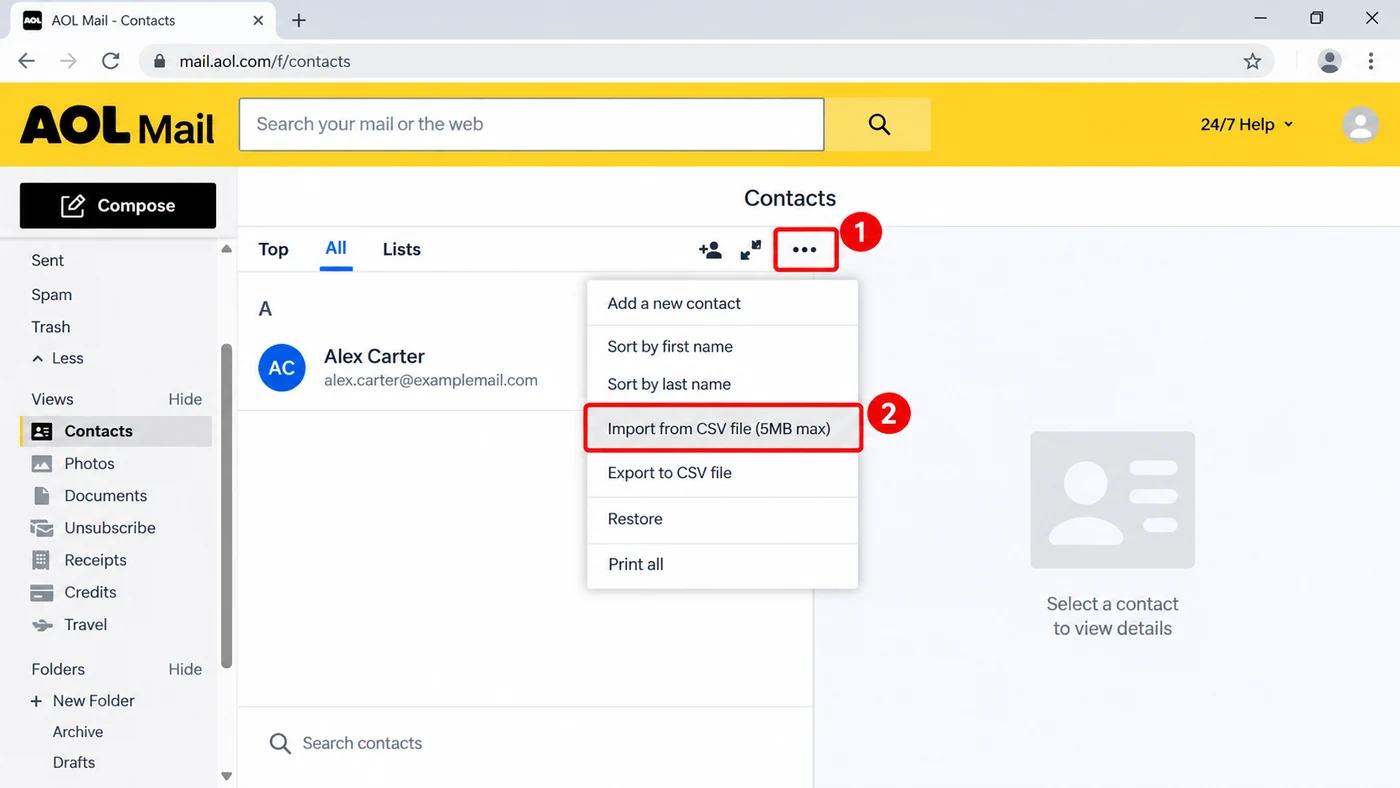Viewport: 1400px width, 788px height.
Task: Open the Spam folder
Action: point(52,295)
